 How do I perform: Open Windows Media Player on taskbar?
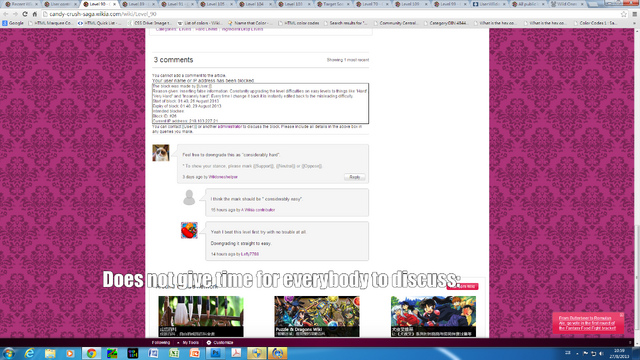(70, 353)
